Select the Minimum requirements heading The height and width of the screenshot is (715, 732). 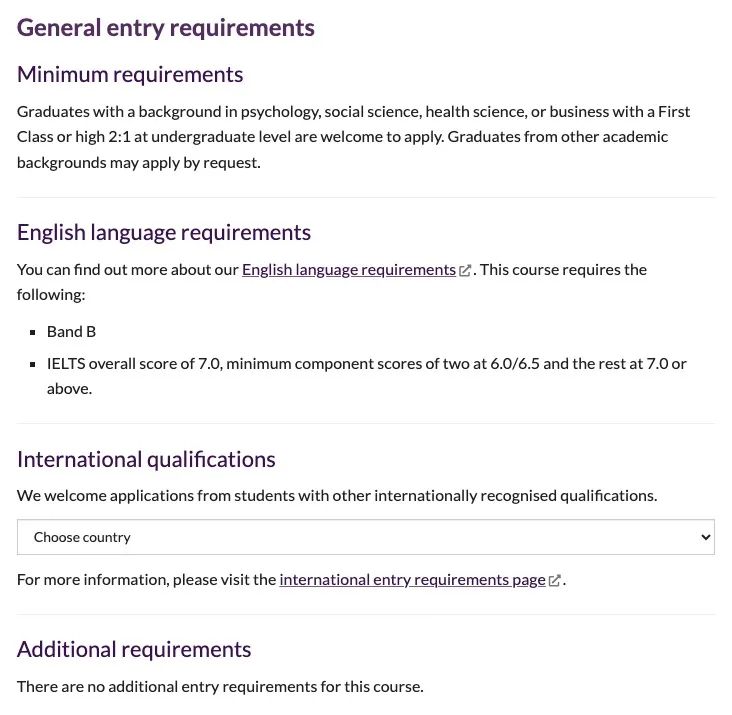(130, 75)
